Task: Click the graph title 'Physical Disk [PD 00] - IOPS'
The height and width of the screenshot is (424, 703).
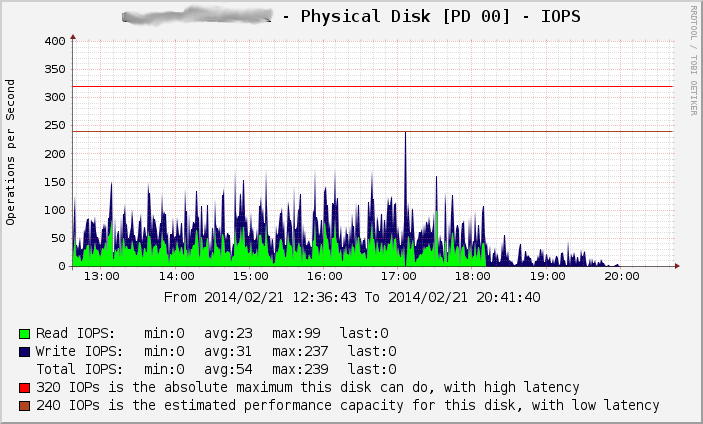Action: tap(440, 17)
